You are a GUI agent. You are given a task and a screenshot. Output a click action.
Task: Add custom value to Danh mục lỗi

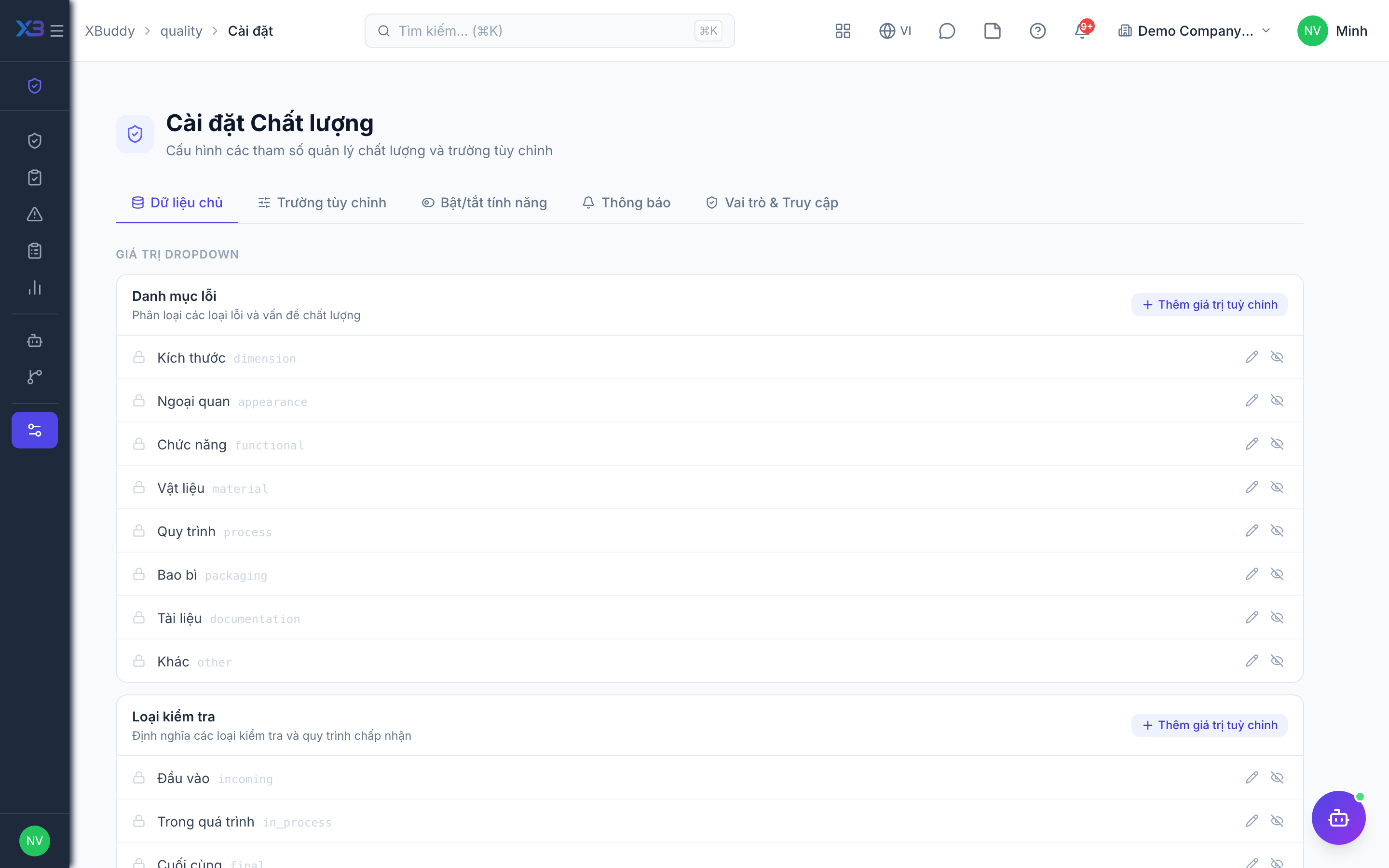coord(1209,305)
